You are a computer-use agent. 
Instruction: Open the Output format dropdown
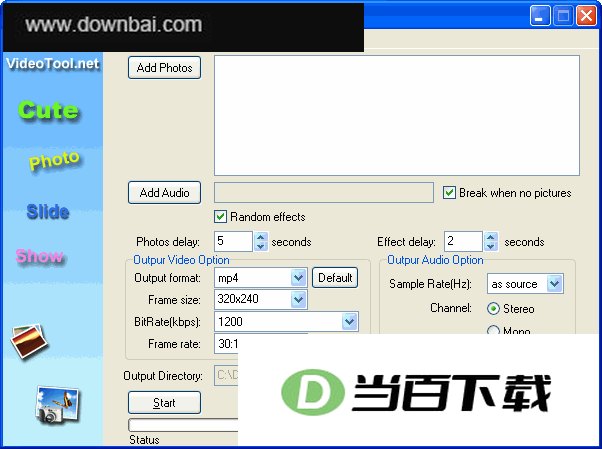tap(298, 277)
